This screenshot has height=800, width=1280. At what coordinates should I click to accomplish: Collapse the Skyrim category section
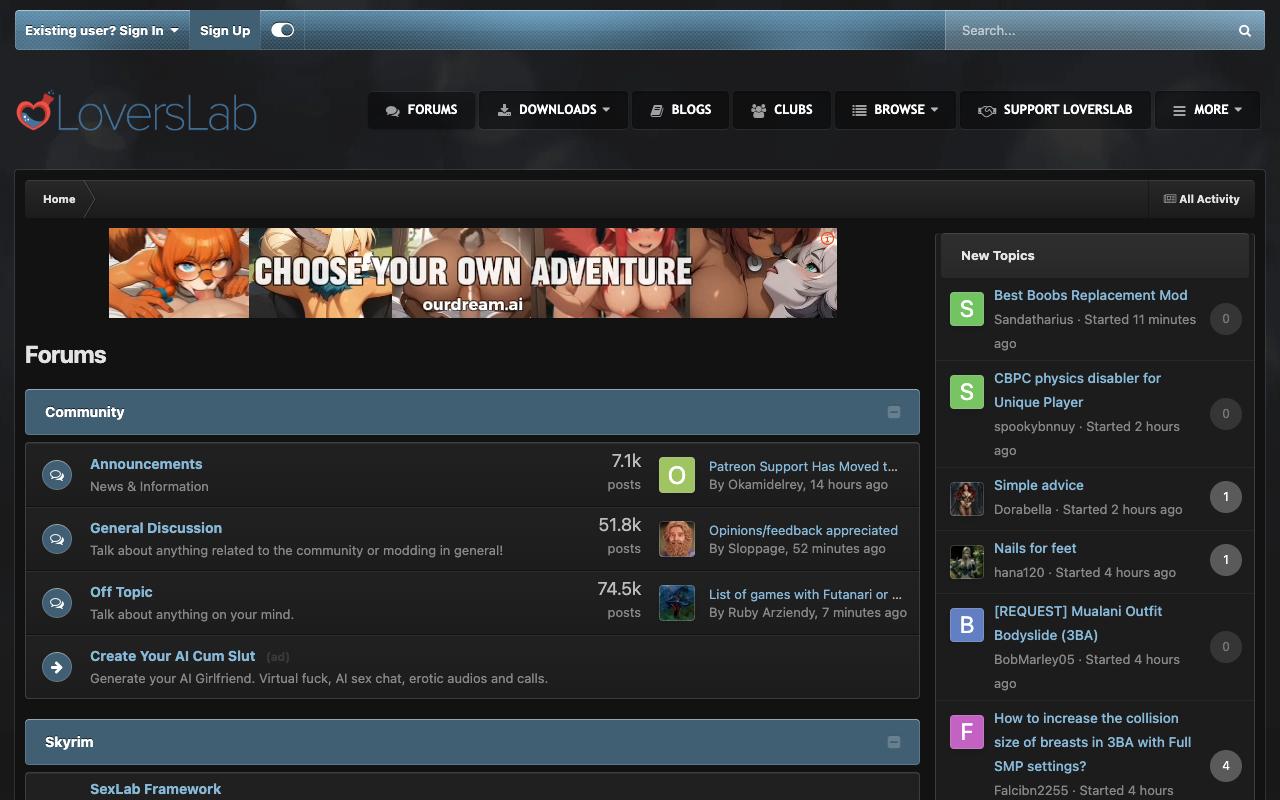click(x=894, y=742)
